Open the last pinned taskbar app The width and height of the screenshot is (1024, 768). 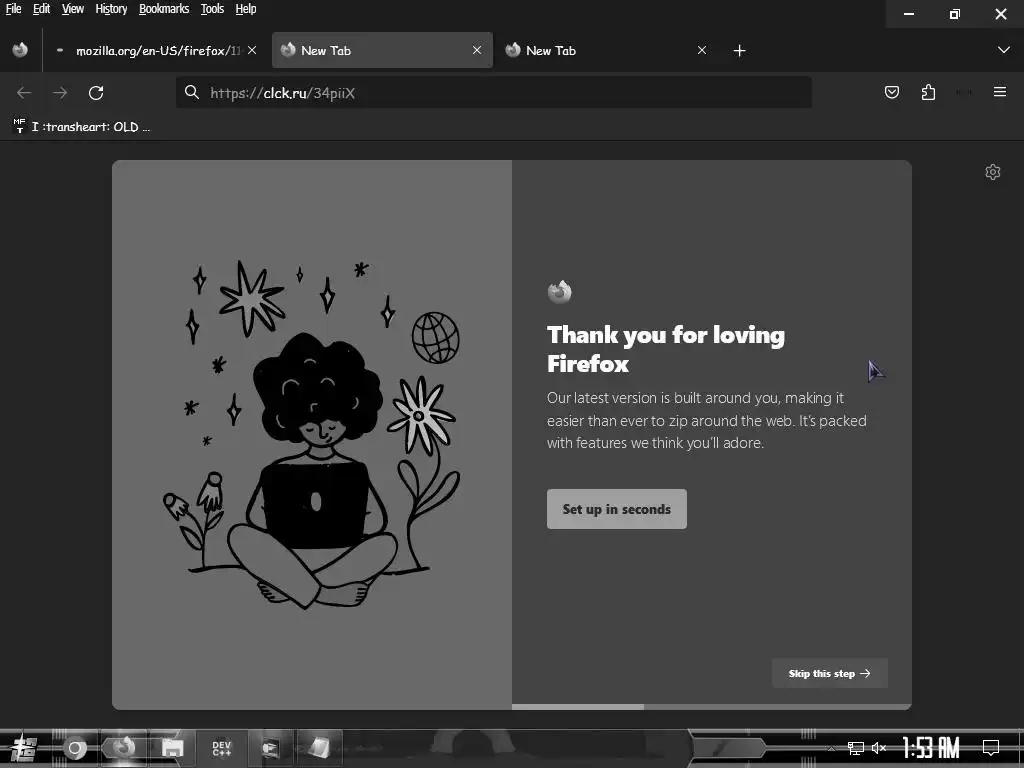click(319, 748)
